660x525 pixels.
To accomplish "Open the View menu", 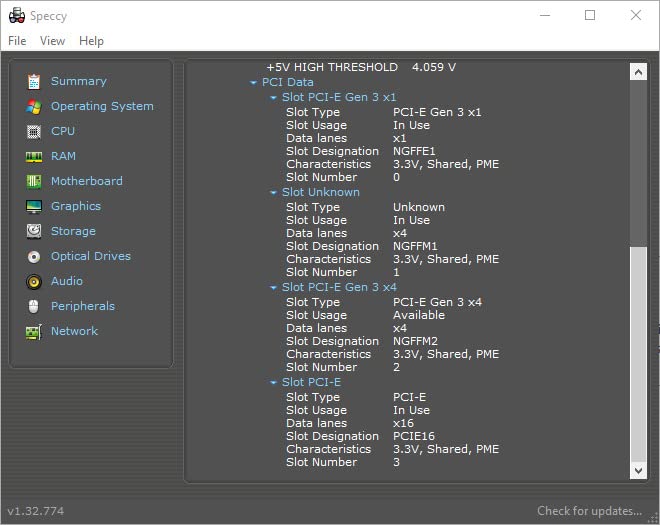I will (52, 41).
